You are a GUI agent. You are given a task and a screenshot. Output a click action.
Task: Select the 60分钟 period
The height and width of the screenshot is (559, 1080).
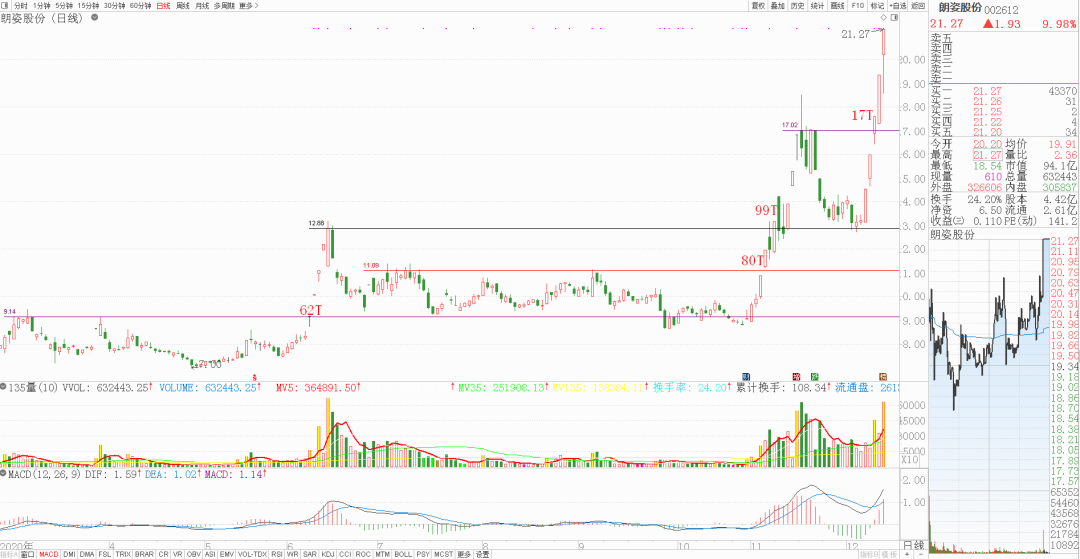141,6
